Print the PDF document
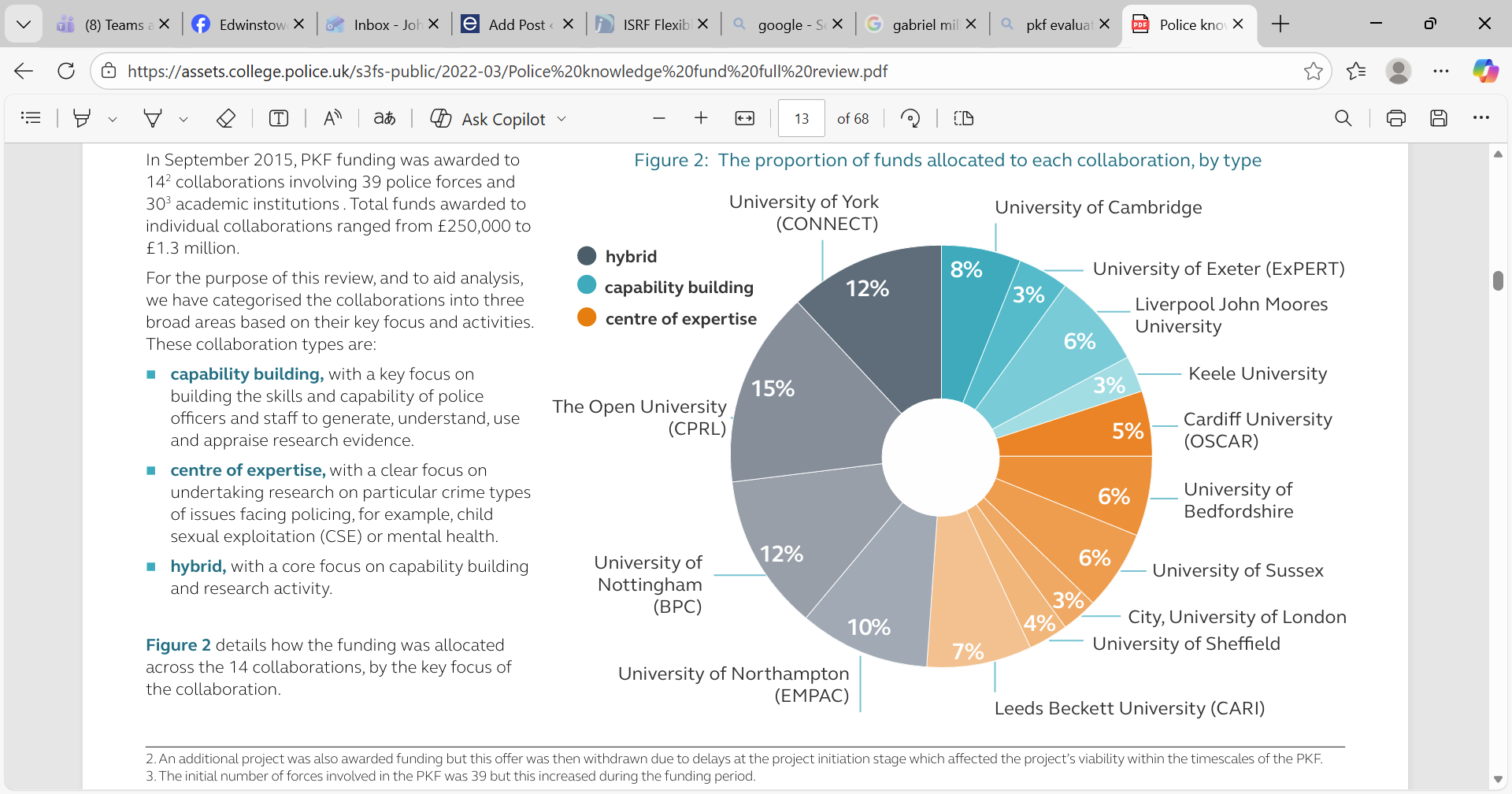Screen dimensions: 1512x794 (1395, 118)
